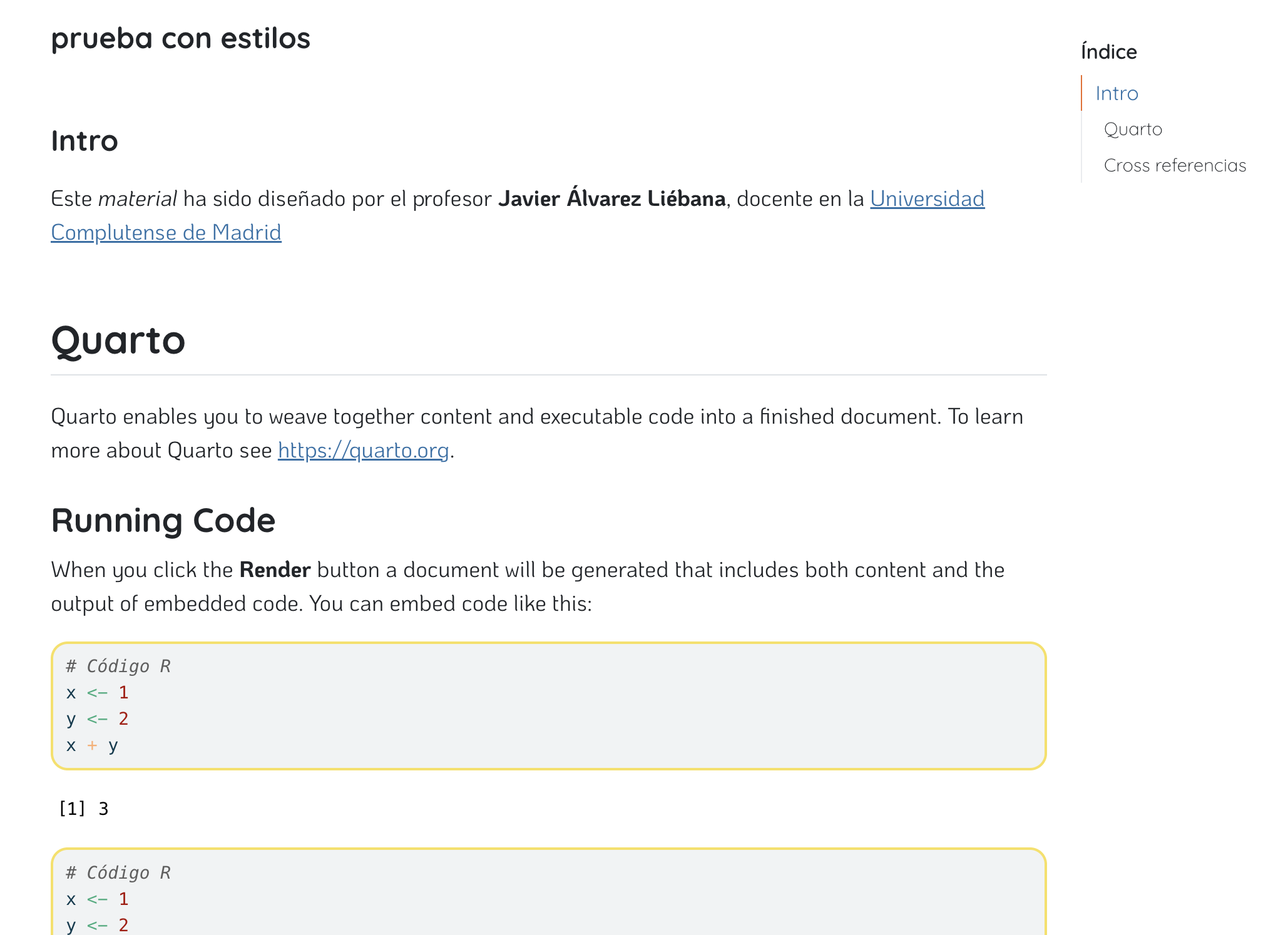Image resolution: width=1288 pixels, height=935 pixels.
Task: Click the paragraph starting "Quarto enables you"
Action: point(536,417)
